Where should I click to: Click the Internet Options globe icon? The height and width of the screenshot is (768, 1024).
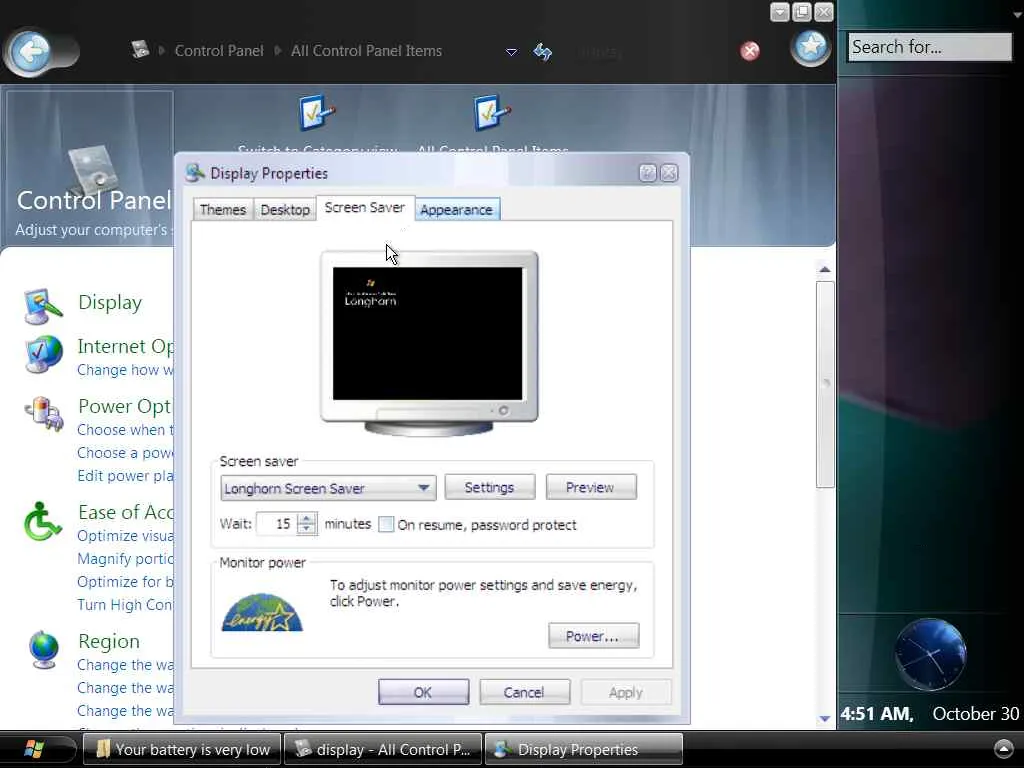(x=43, y=353)
